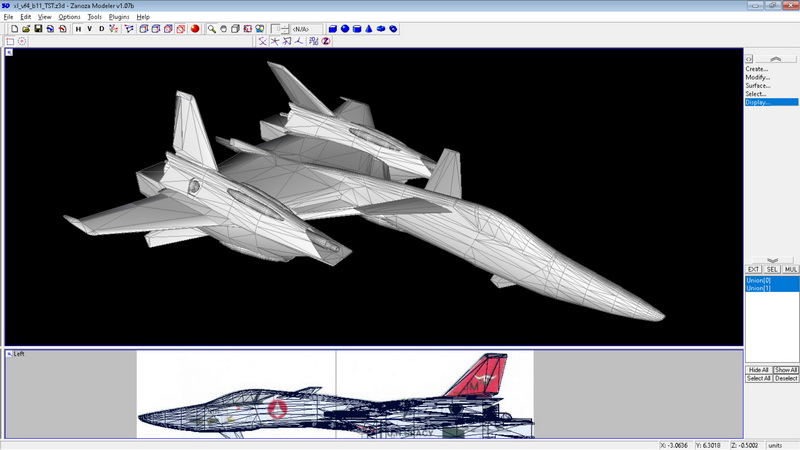Select Union[1] in the objects list
The width and height of the screenshot is (800, 450).
click(772, 288)
